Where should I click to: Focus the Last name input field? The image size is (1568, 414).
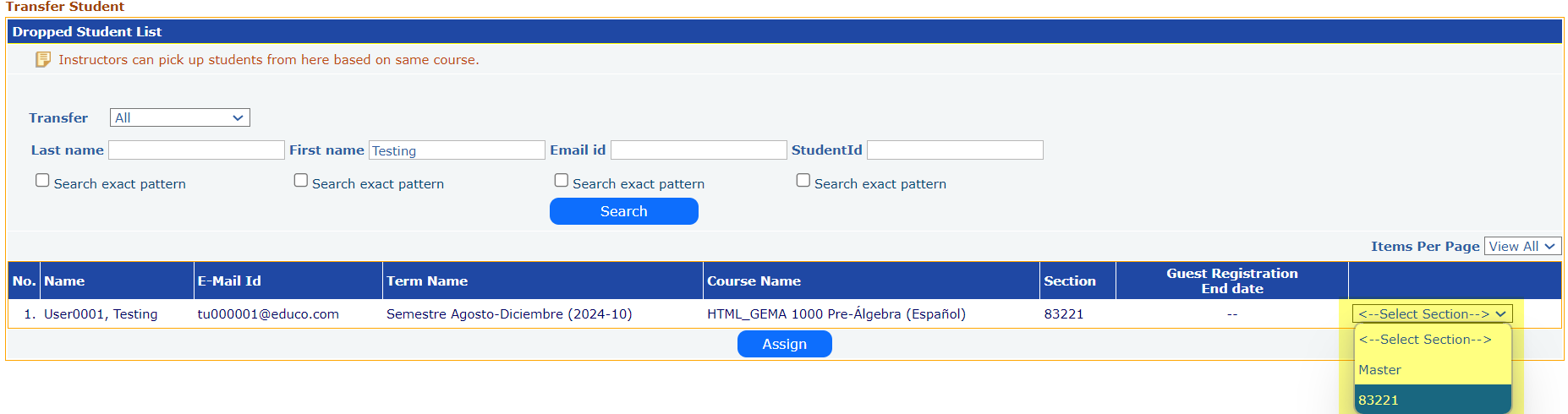[196, 150]
